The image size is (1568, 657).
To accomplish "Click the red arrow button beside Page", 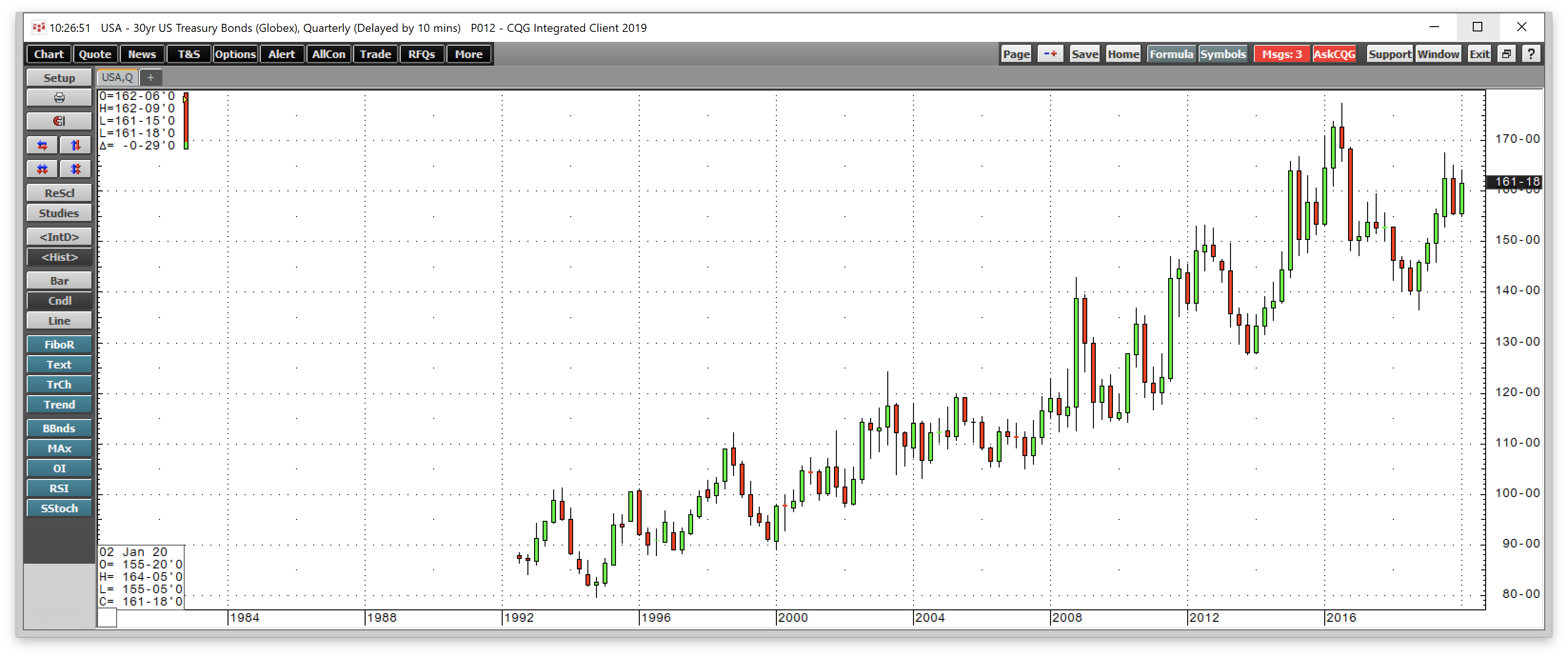I will (1050, 54).
